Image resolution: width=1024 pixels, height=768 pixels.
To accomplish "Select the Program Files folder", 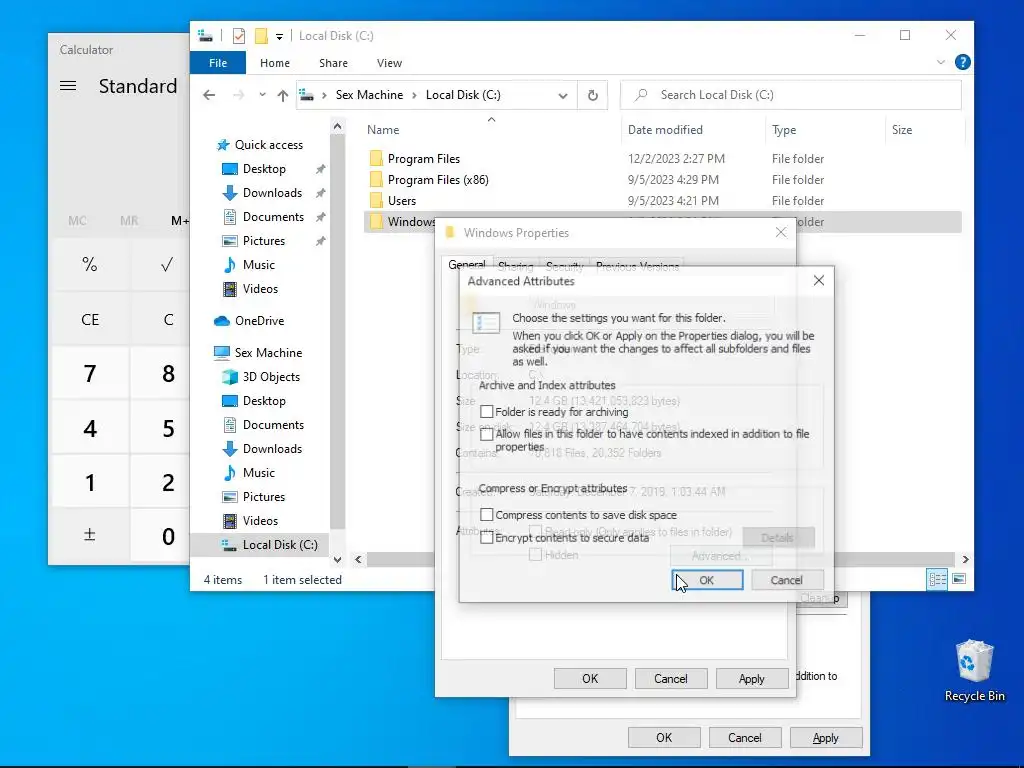I will pos(423,159).
